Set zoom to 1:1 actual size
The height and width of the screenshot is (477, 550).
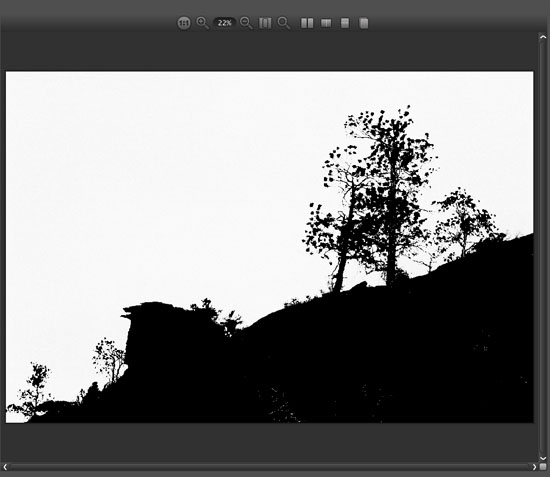[x=184, y=23]
